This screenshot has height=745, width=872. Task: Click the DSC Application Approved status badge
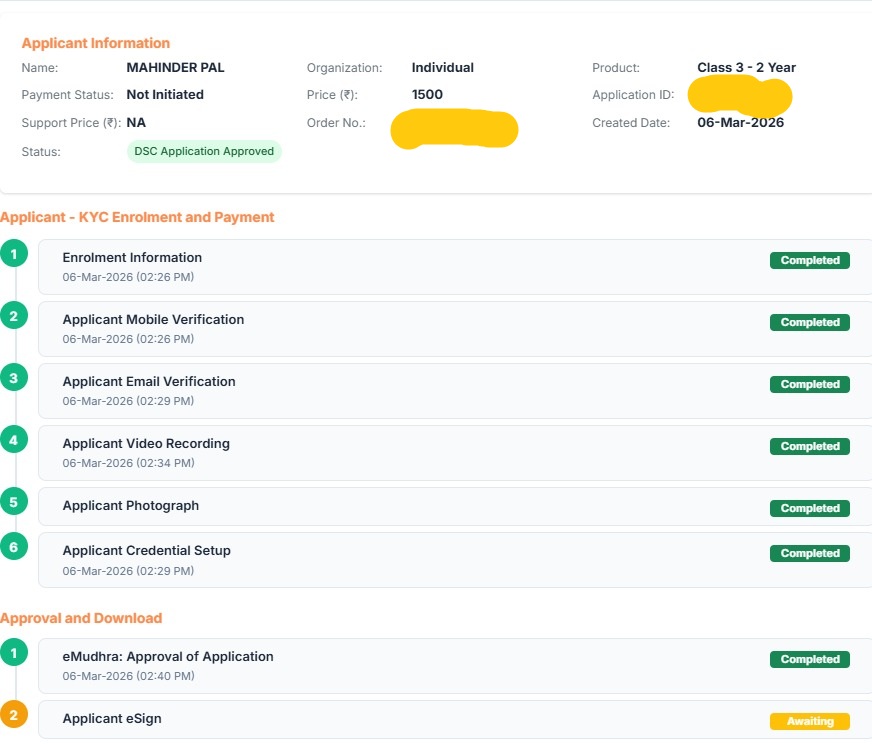tap(204, 152)
